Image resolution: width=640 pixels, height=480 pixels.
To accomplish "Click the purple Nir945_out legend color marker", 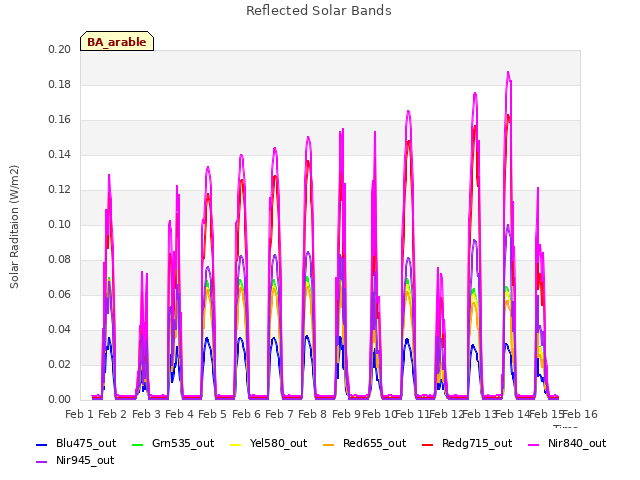I will pos(42,462).
